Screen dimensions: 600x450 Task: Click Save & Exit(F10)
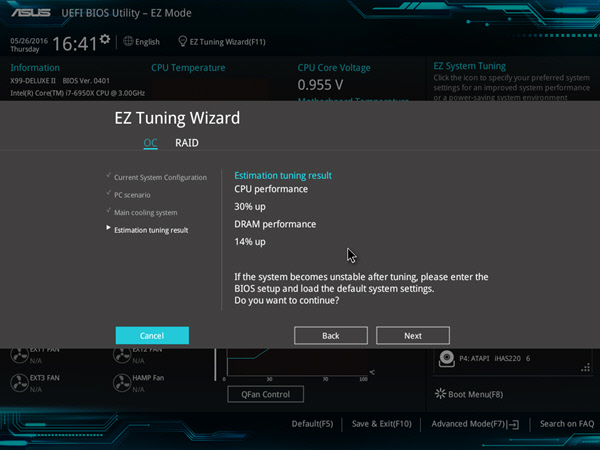[382, 424]
